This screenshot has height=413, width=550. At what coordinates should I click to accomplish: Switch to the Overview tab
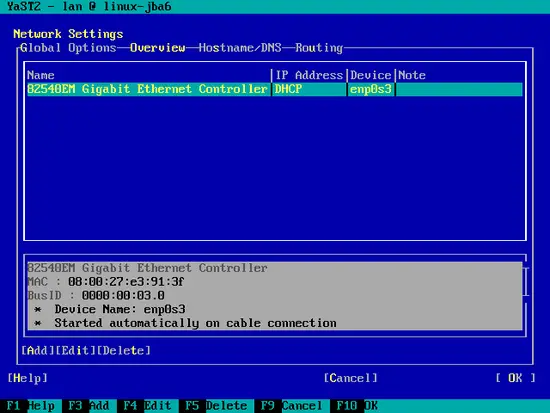click(157, 48)
